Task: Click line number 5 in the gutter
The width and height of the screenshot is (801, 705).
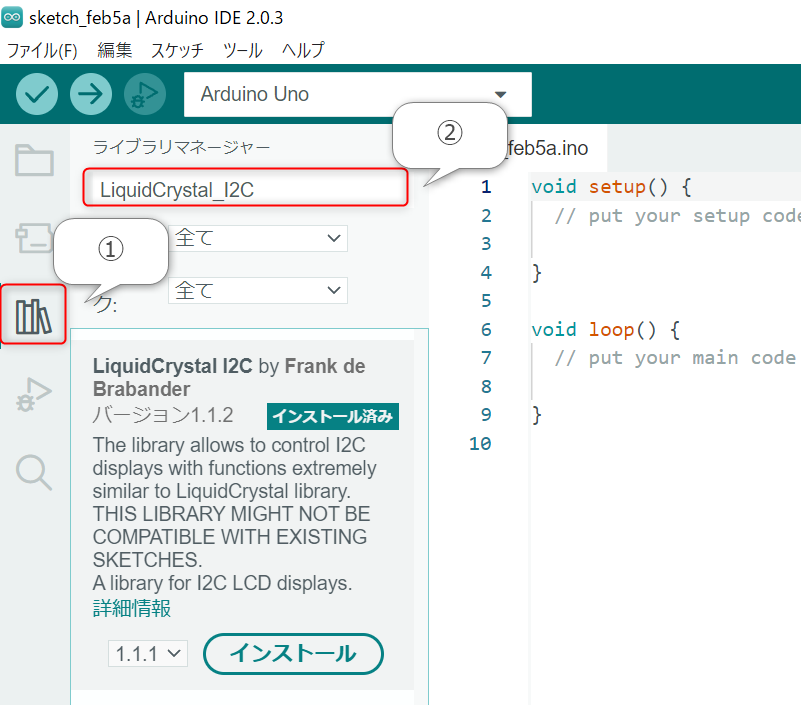Action: [486, 301]
